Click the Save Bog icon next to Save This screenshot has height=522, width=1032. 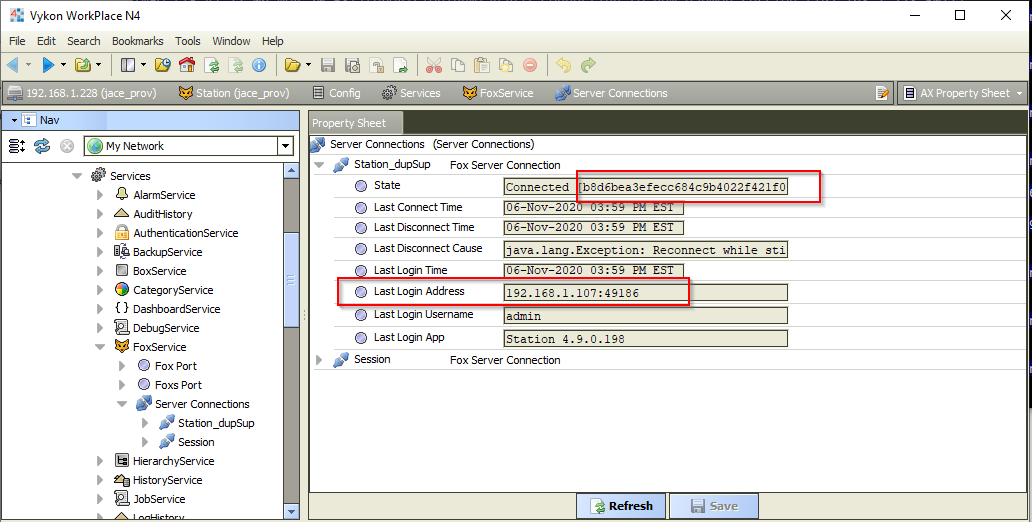click(352, 65)
